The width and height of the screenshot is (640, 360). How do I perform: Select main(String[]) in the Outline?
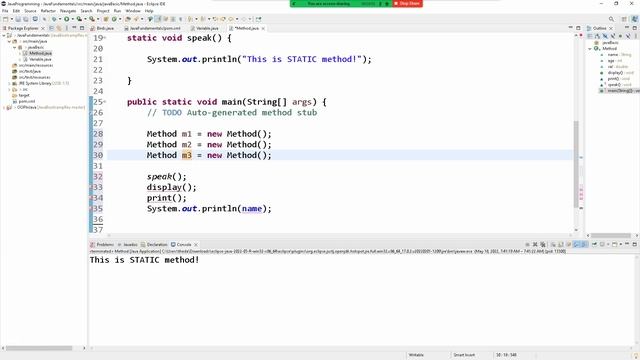pos(619,91)
